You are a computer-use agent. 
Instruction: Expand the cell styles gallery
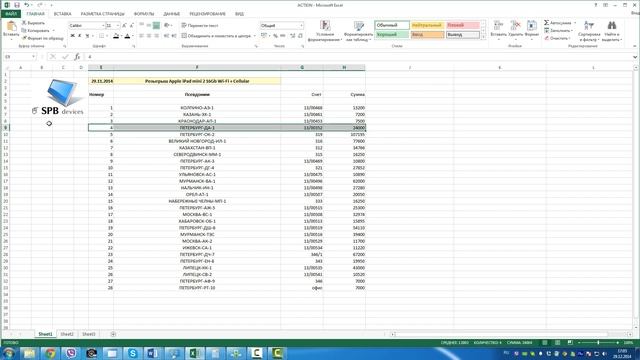(x=484, y=37)
